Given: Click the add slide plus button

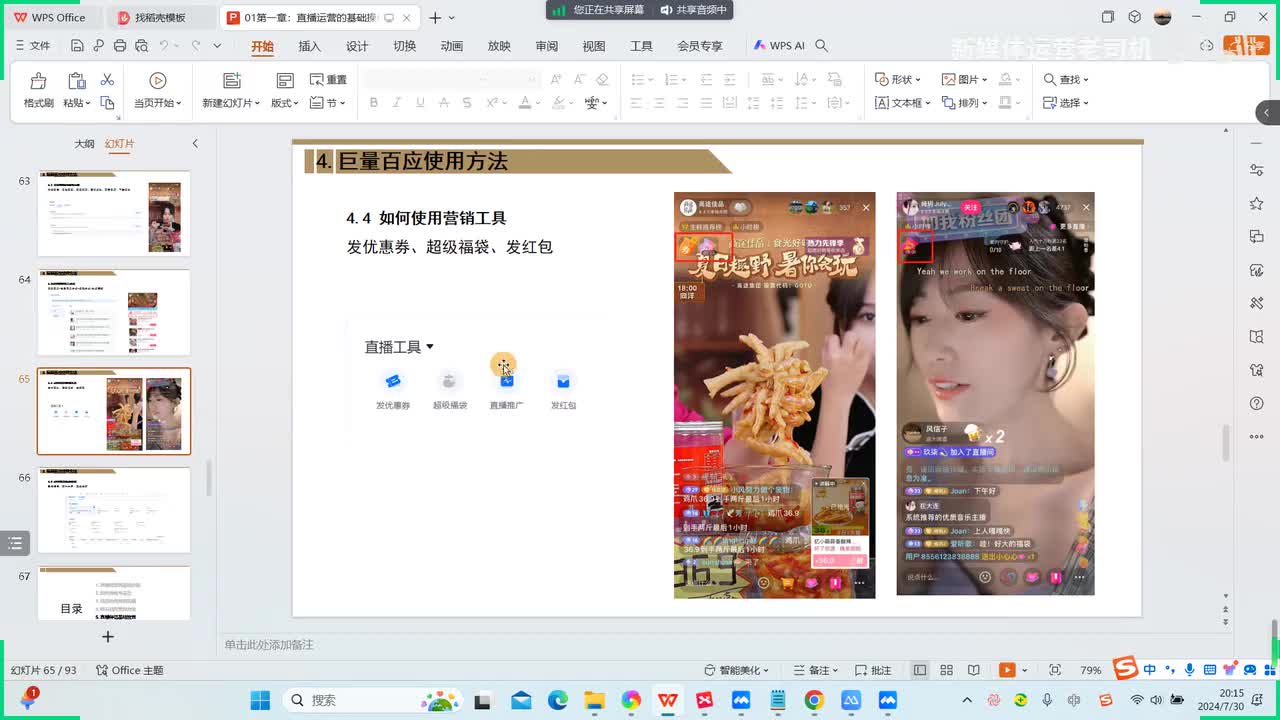Looking at the screenshot, I should click(x=108, y=637).
